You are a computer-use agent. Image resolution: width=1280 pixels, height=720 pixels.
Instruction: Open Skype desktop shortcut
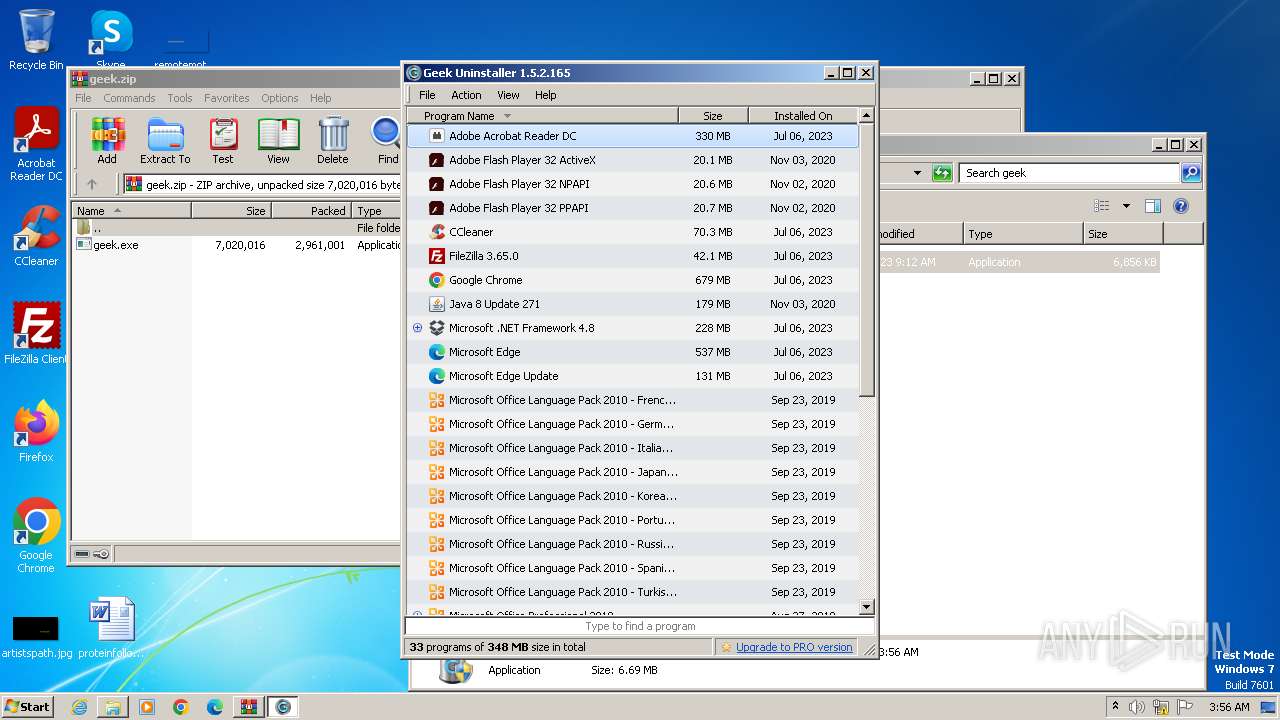(x=110, y=38)
